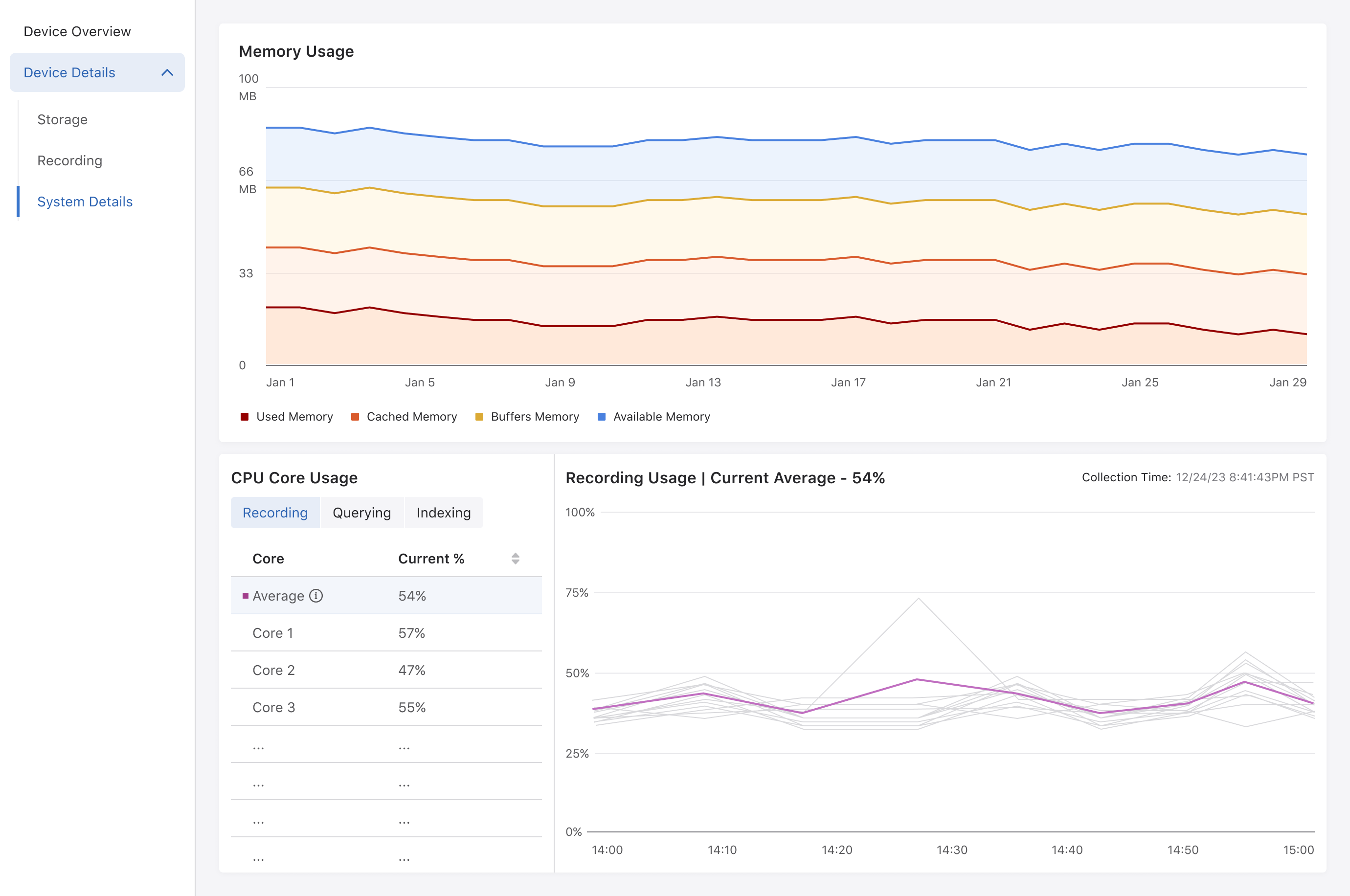The image size is (1350, 896).
Task: Click the Buffers Memory legend label
Action: (535, 417)
